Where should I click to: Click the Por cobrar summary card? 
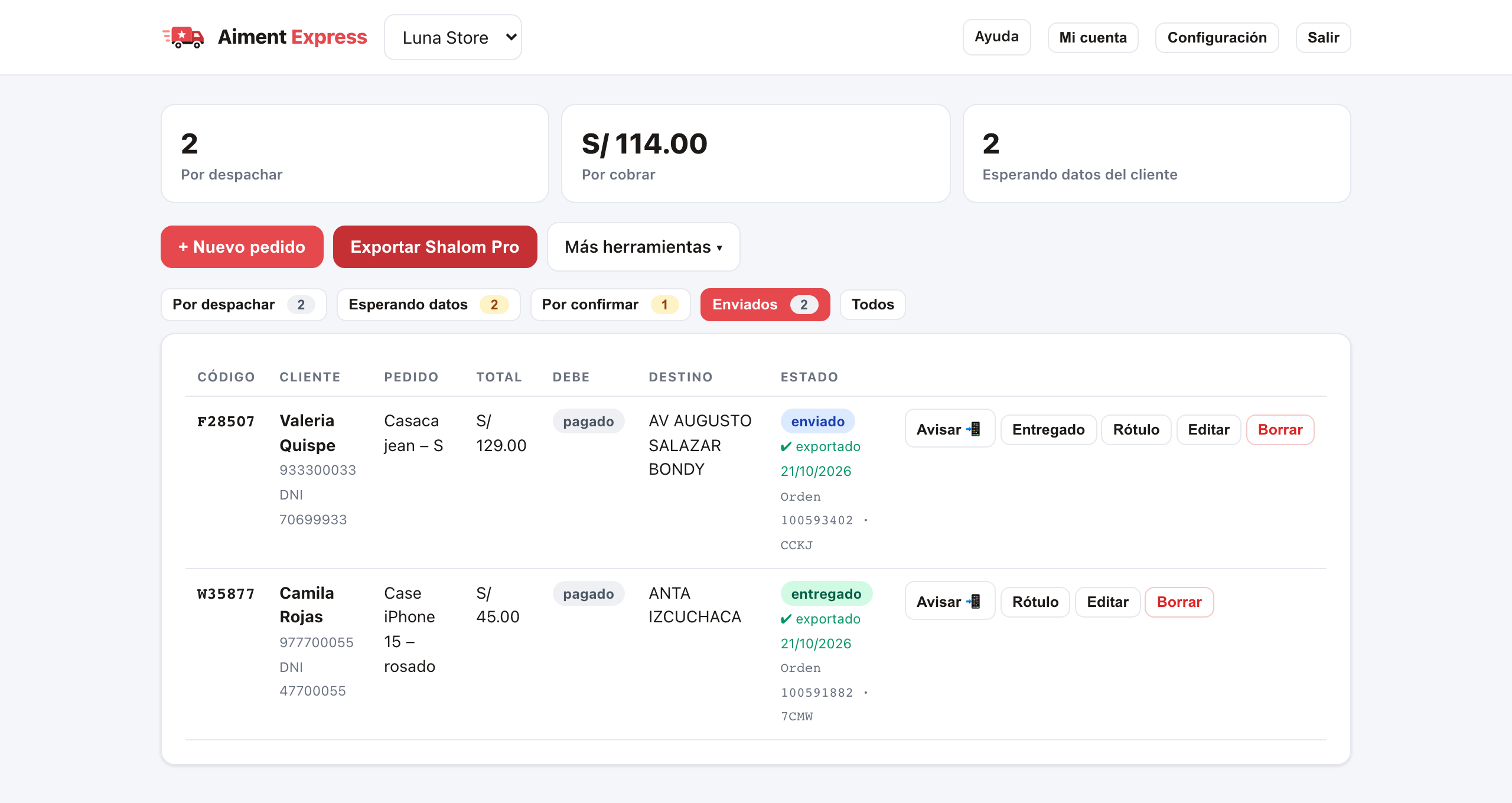pyautogui.click(x=755, y=154)
